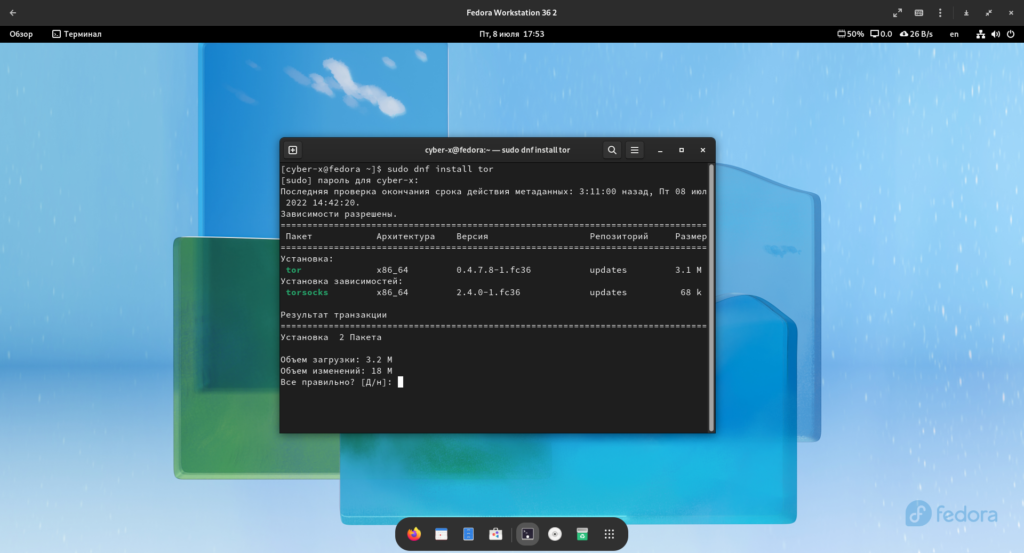Open the Calendar app in dock
Screen dimensions: 1024x553
(x=441, y=534)
